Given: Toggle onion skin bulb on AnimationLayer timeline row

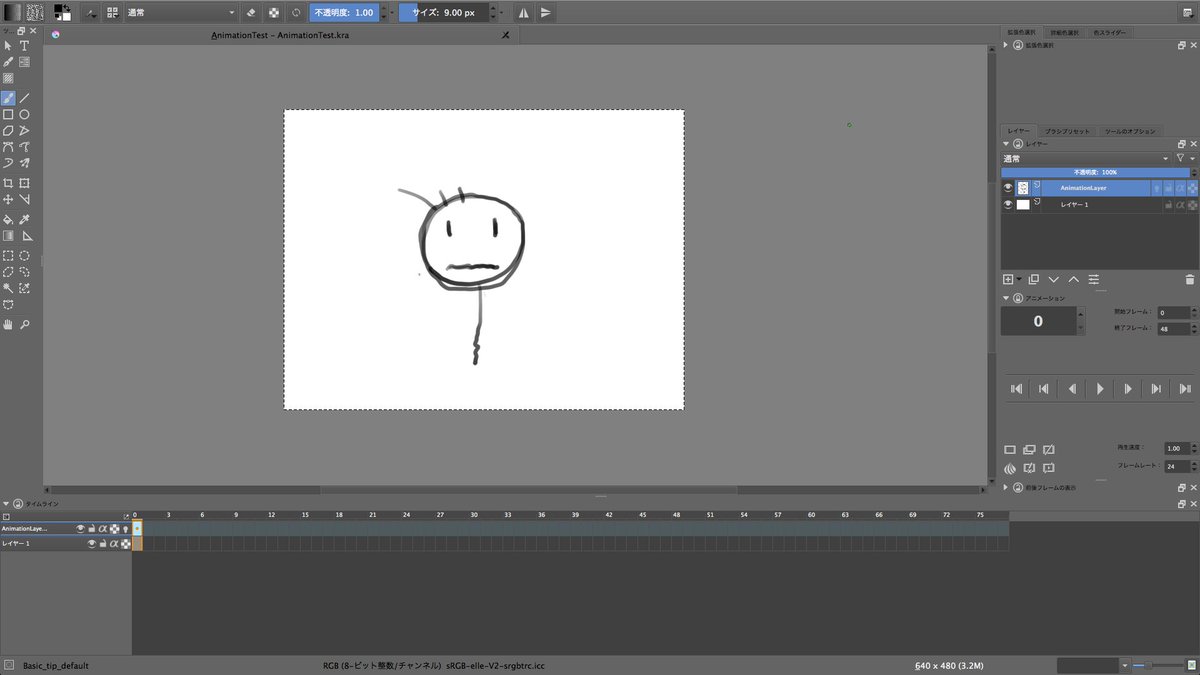Looking at the screenshot, I should point(126,528).
